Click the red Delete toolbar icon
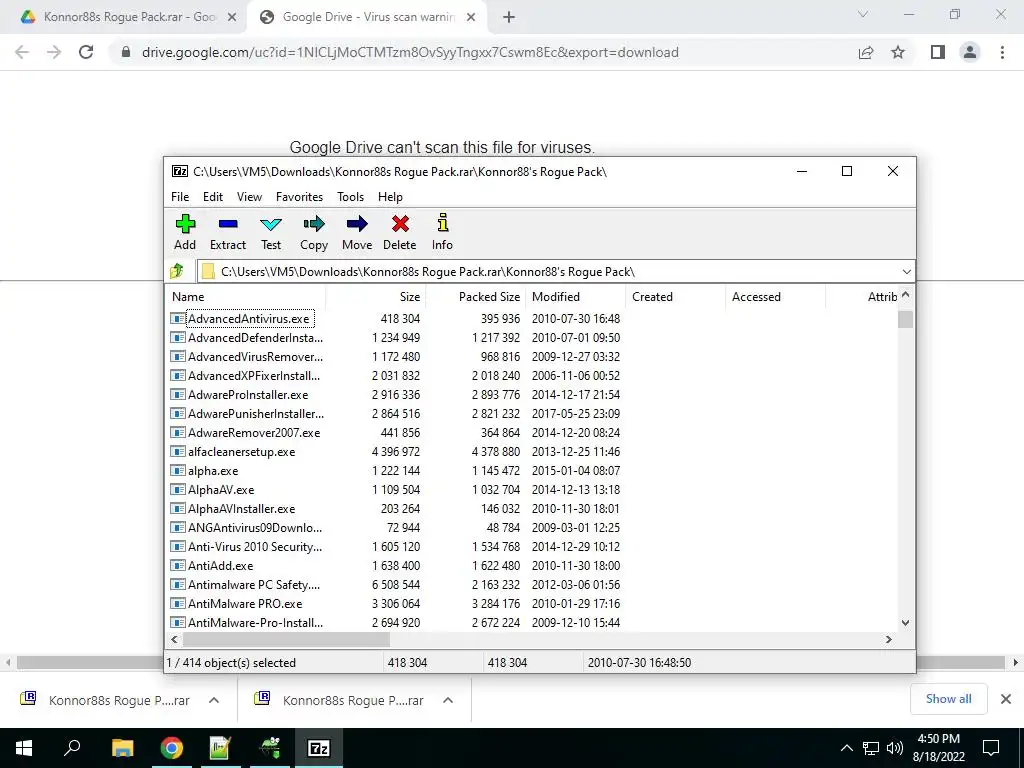 coord(400,232)
